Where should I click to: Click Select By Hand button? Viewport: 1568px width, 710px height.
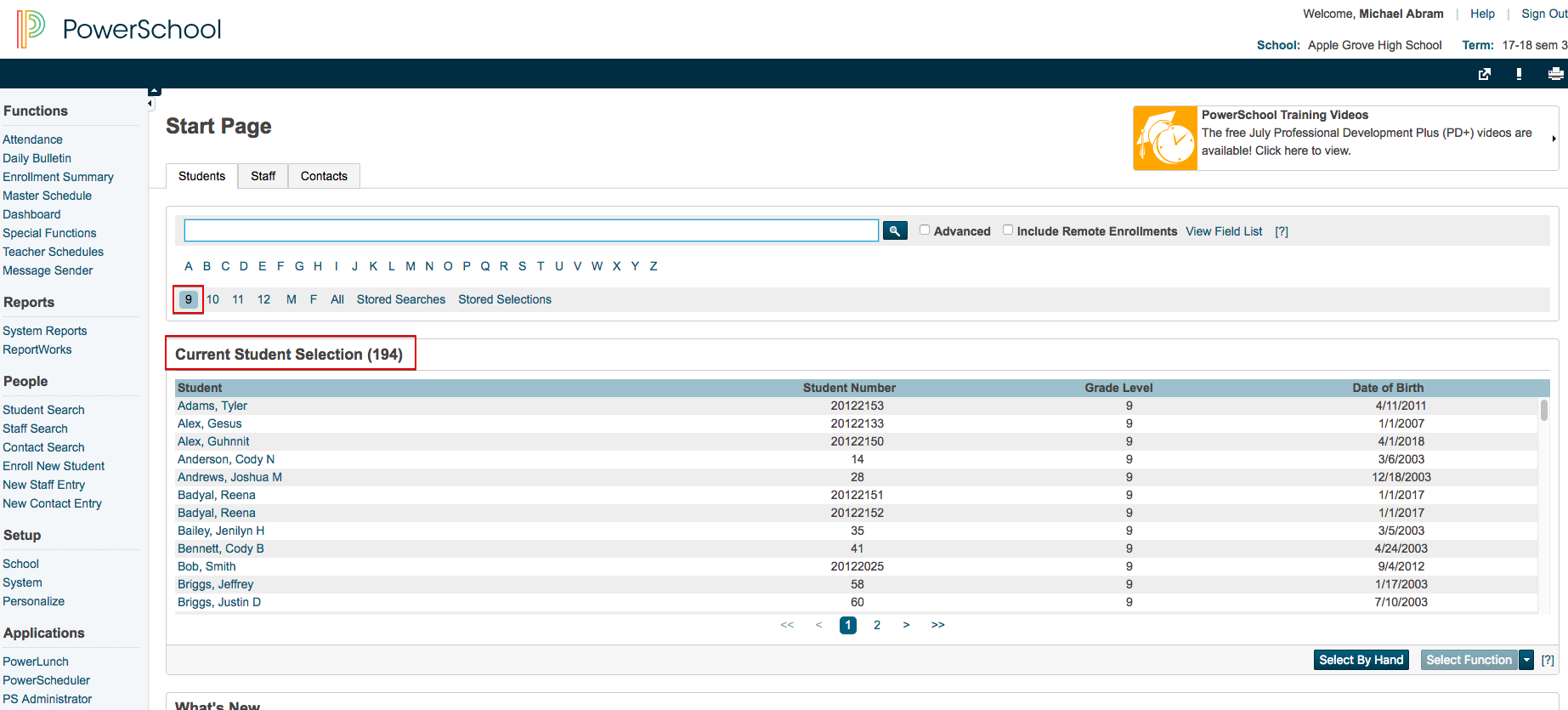pos(1361,660)
